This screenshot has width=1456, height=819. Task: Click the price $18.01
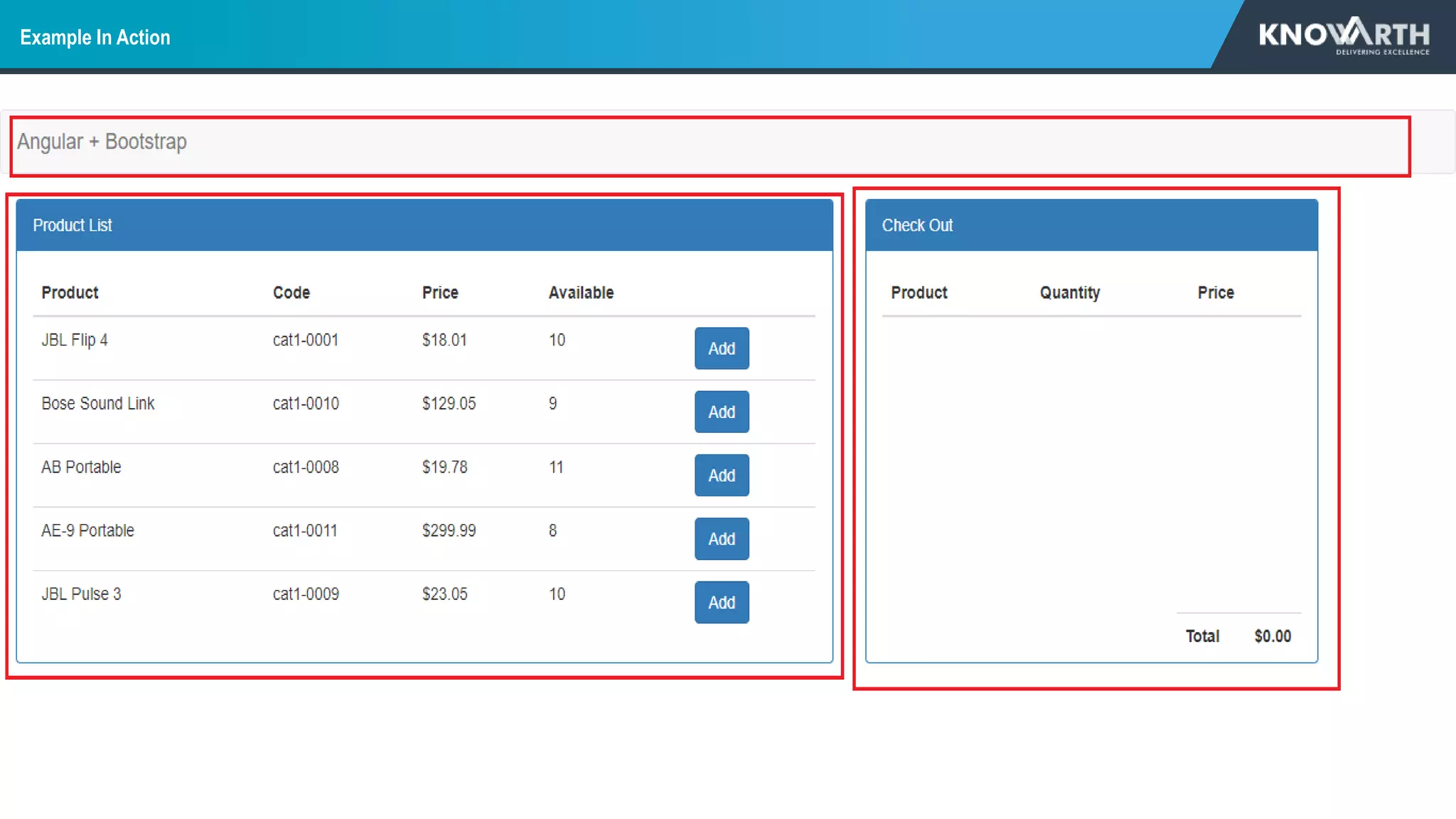click(444, 340)
